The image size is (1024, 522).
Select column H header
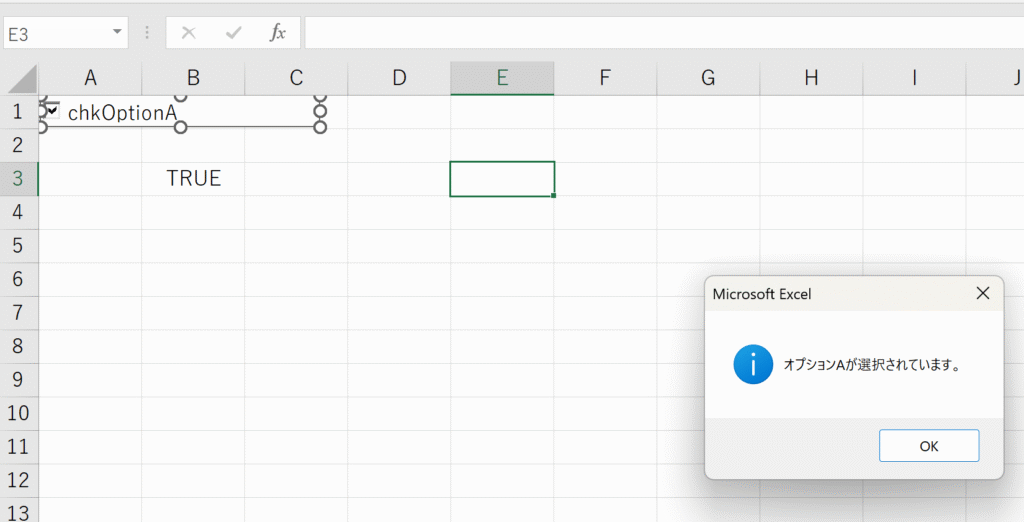pyautogui.click(x=811, y=78)
